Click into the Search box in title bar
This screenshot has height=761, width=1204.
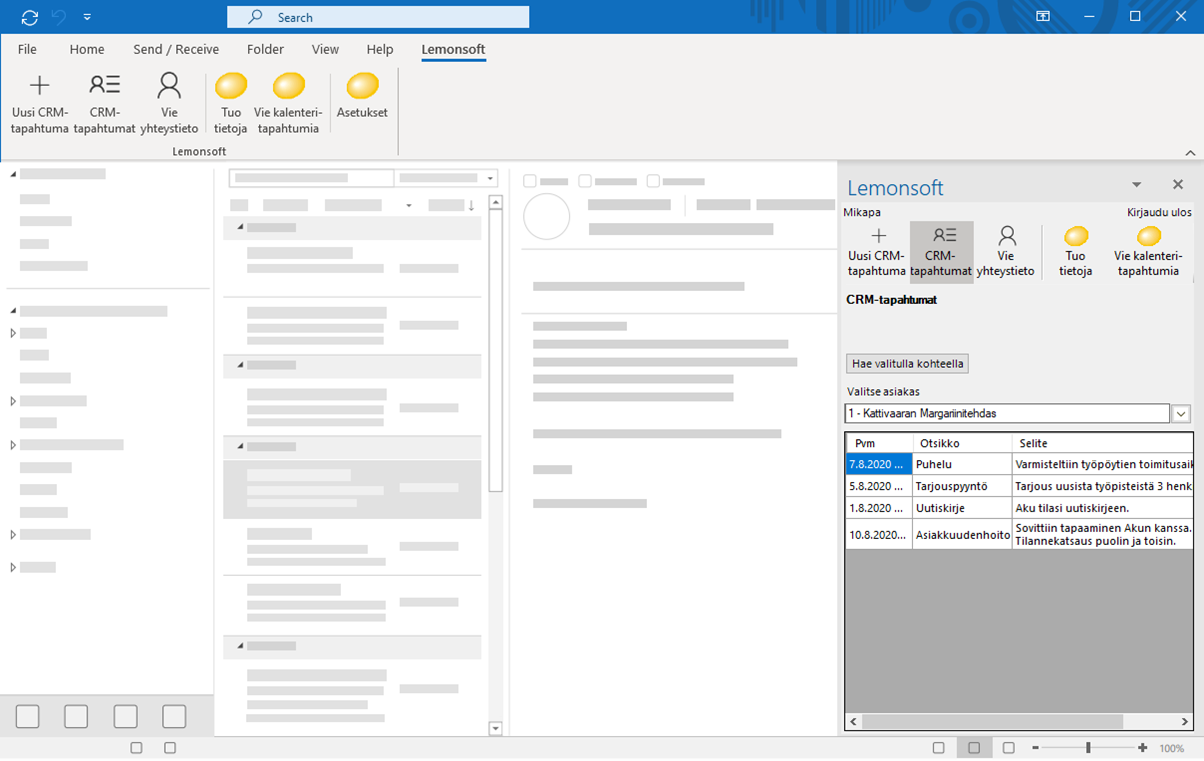pyautogui.click(x=378, y=17)
